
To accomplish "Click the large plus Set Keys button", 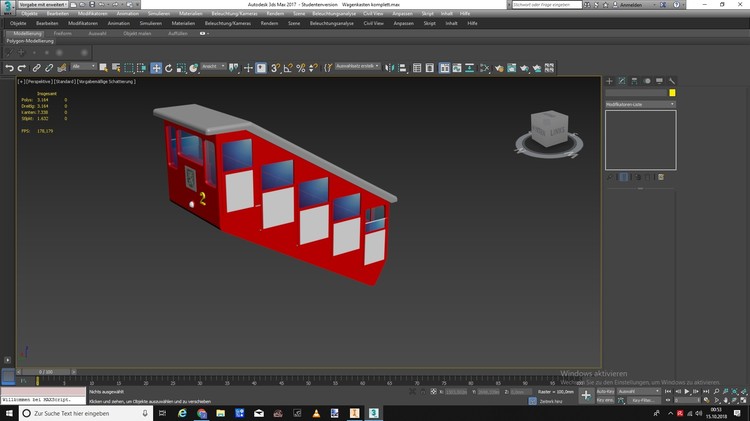I will pos(586,395).
